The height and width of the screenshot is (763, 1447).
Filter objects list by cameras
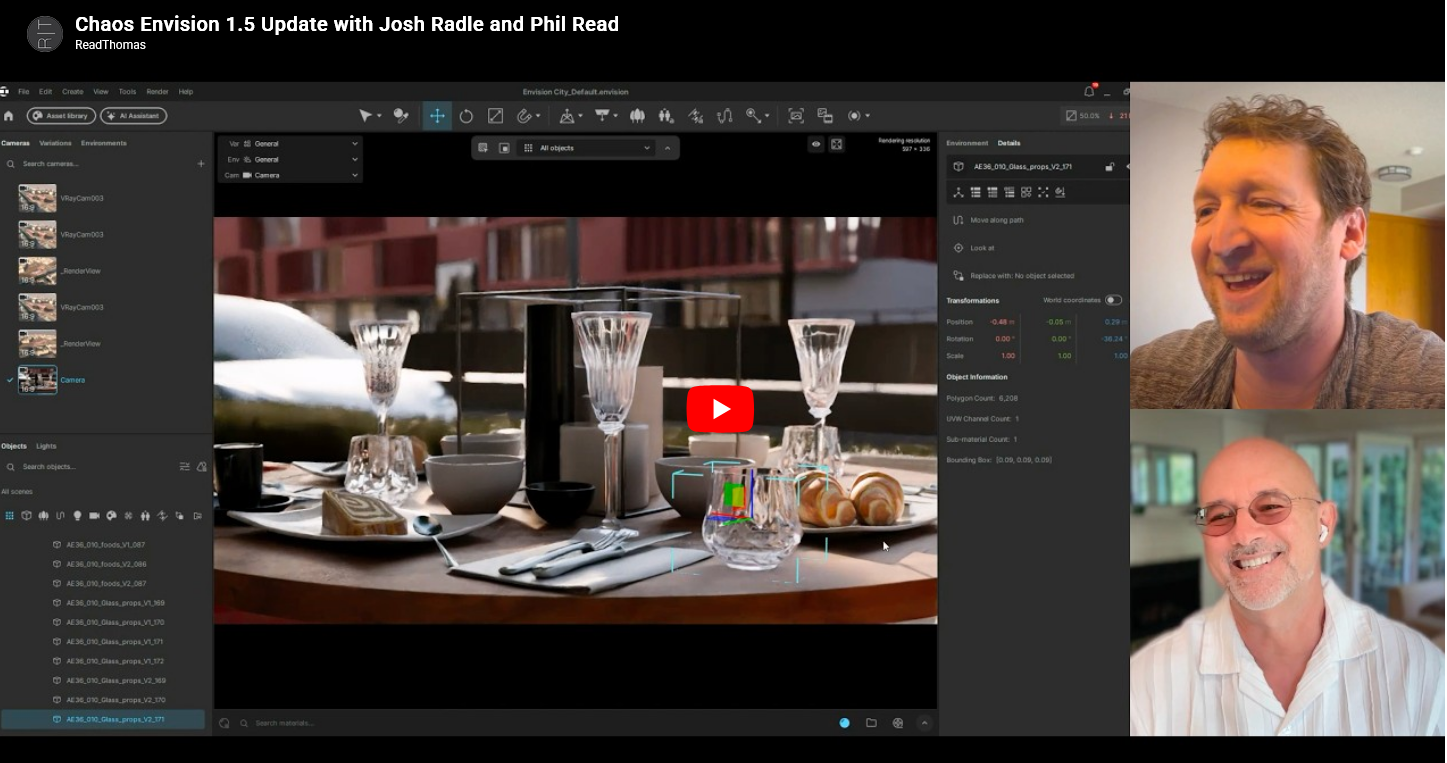(94, 516)
